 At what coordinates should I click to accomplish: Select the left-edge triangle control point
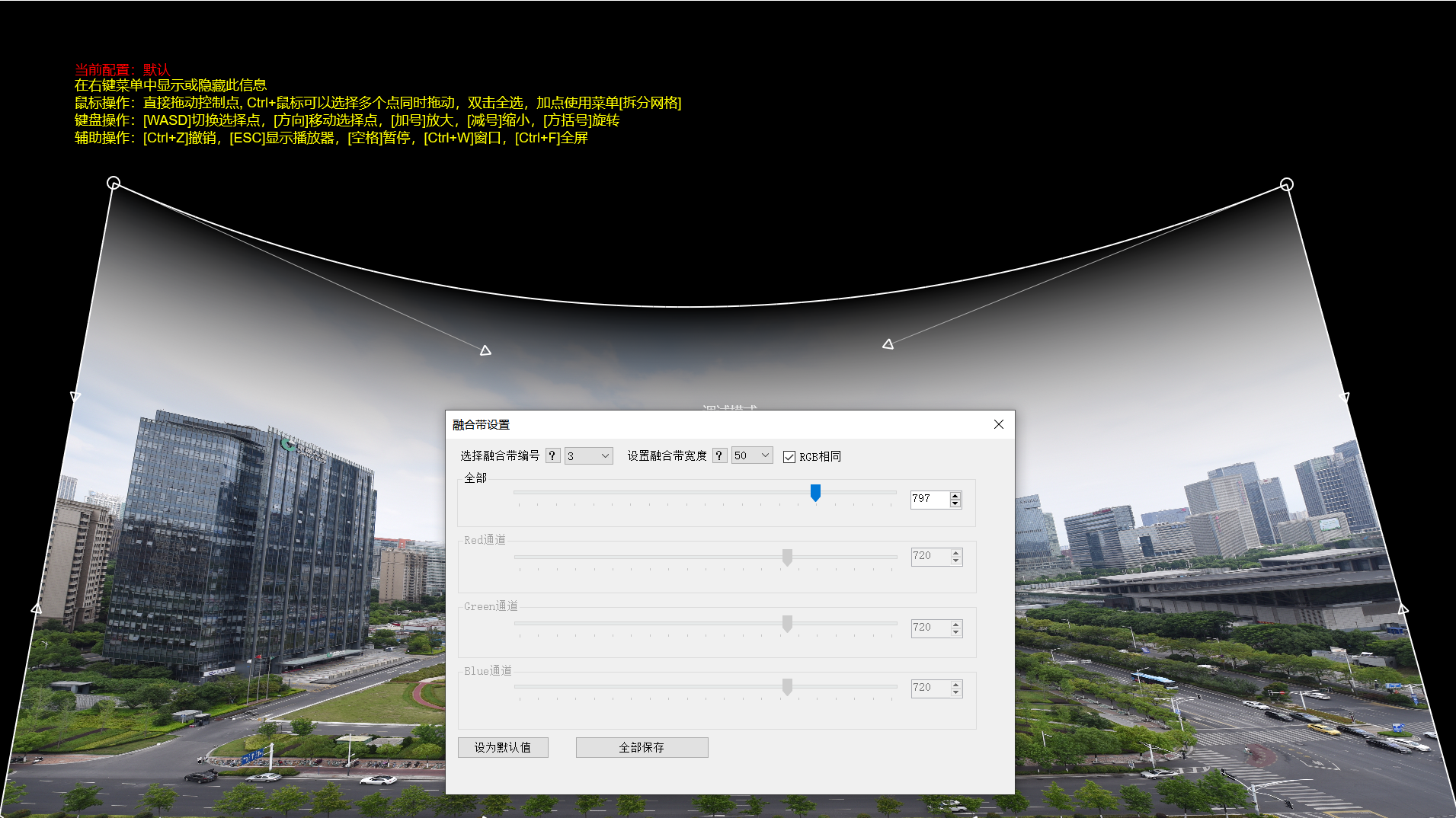point(74,397)
